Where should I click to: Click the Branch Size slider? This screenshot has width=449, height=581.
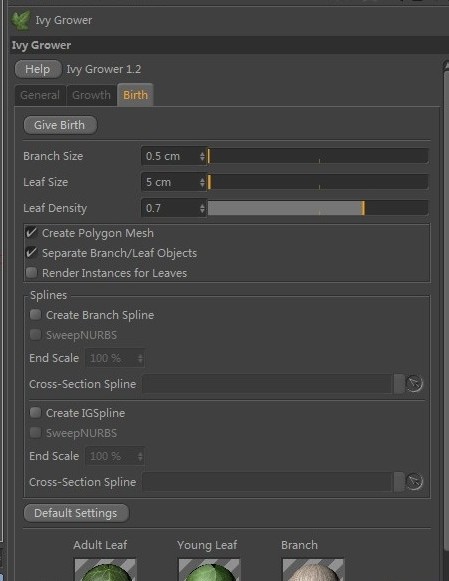[x=318, y=156]
